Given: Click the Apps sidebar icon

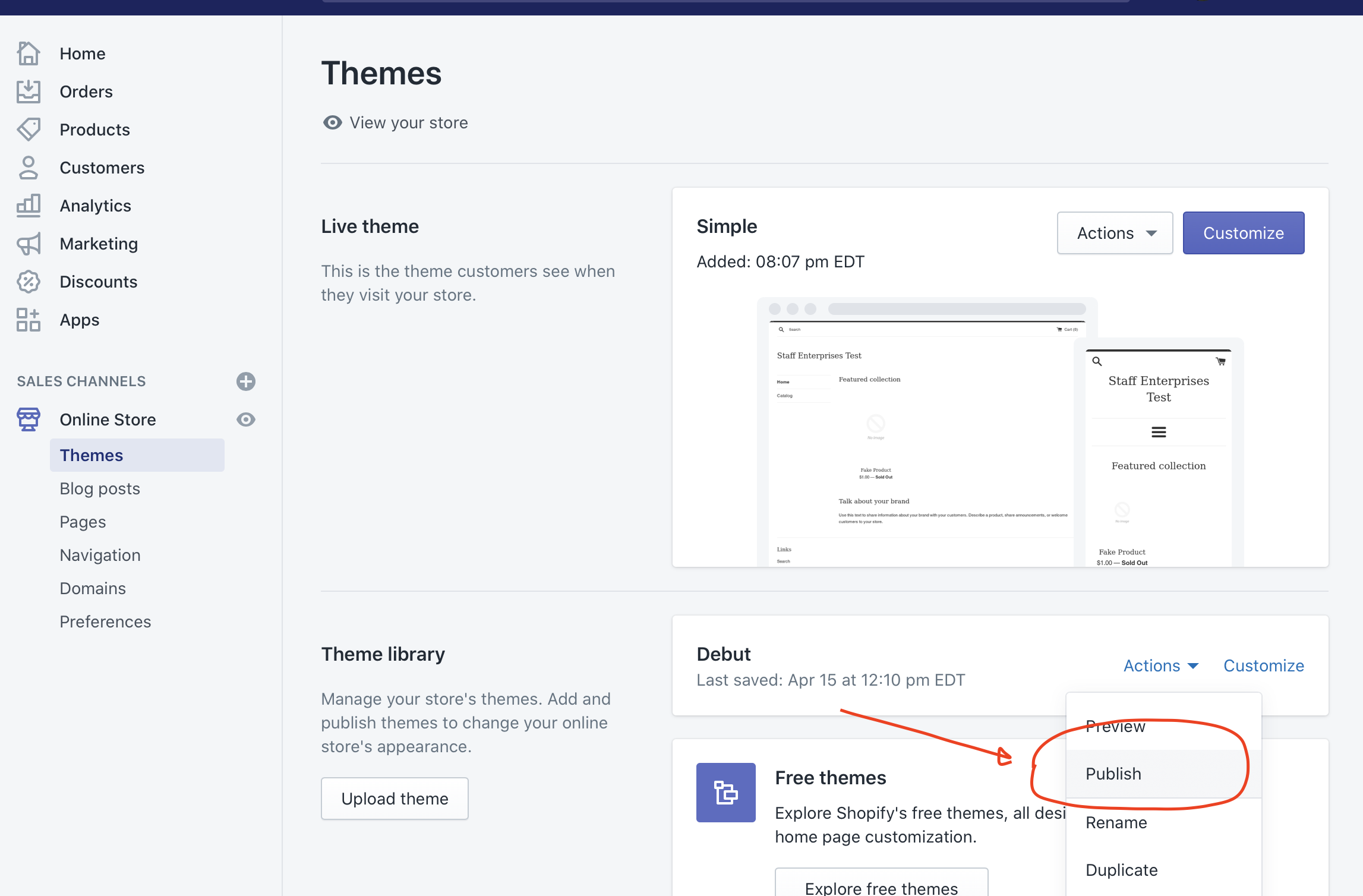Looking at the screenshot, I should tap(27, 319).
